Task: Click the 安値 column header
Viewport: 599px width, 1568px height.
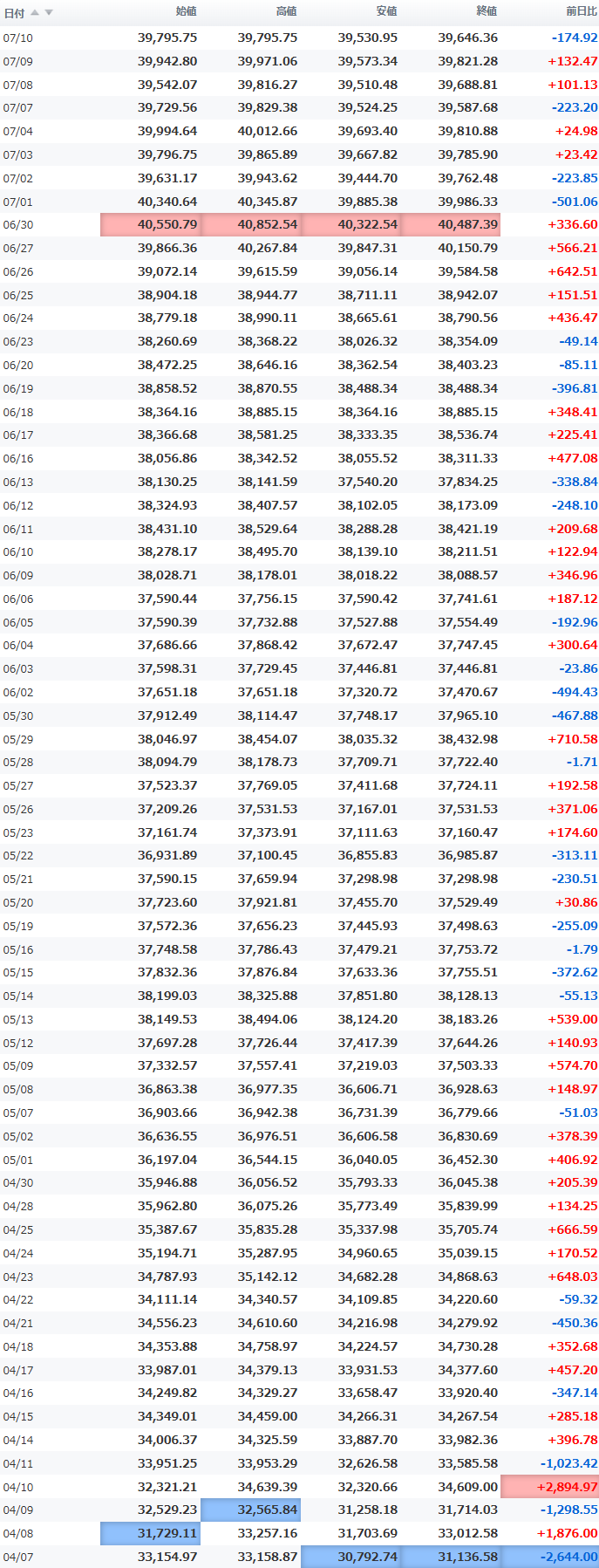Action: (x=387, y=11)
